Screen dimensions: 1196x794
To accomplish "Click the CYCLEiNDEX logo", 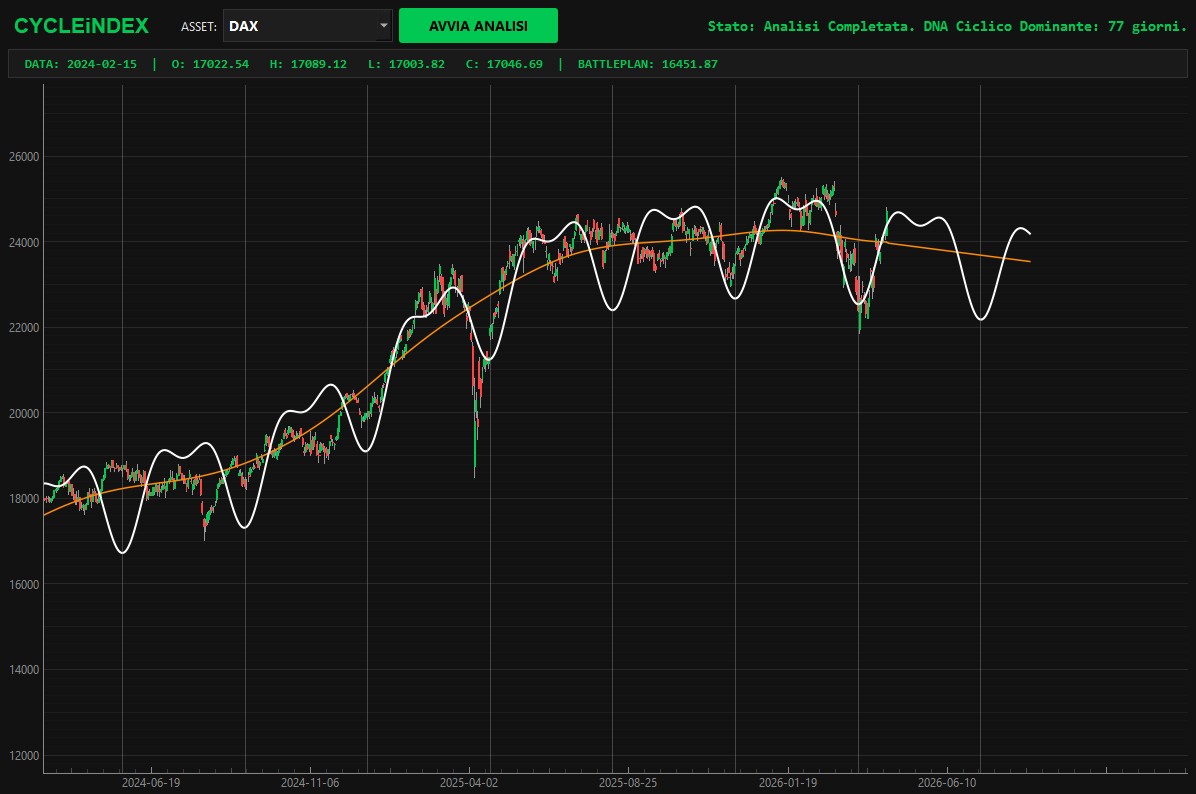I will point(81,26).
